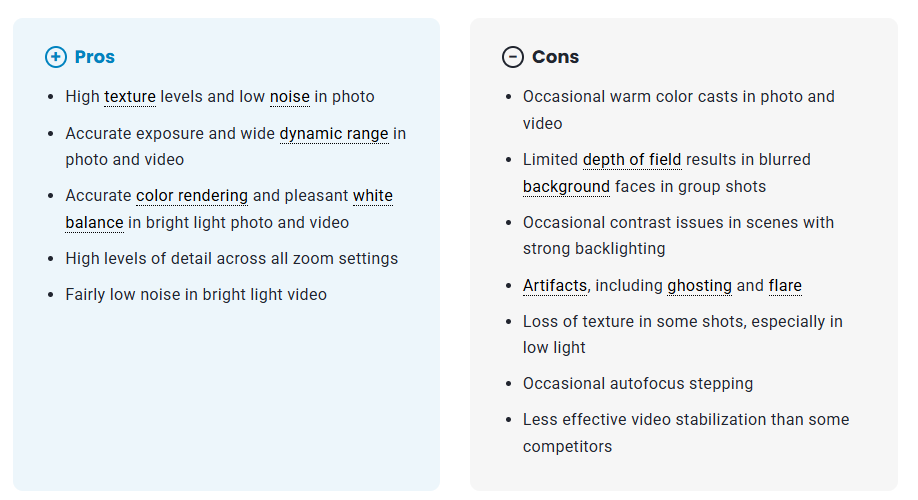
Task: Open the underlined noise glossary link
Action: [x=290, y=97]
